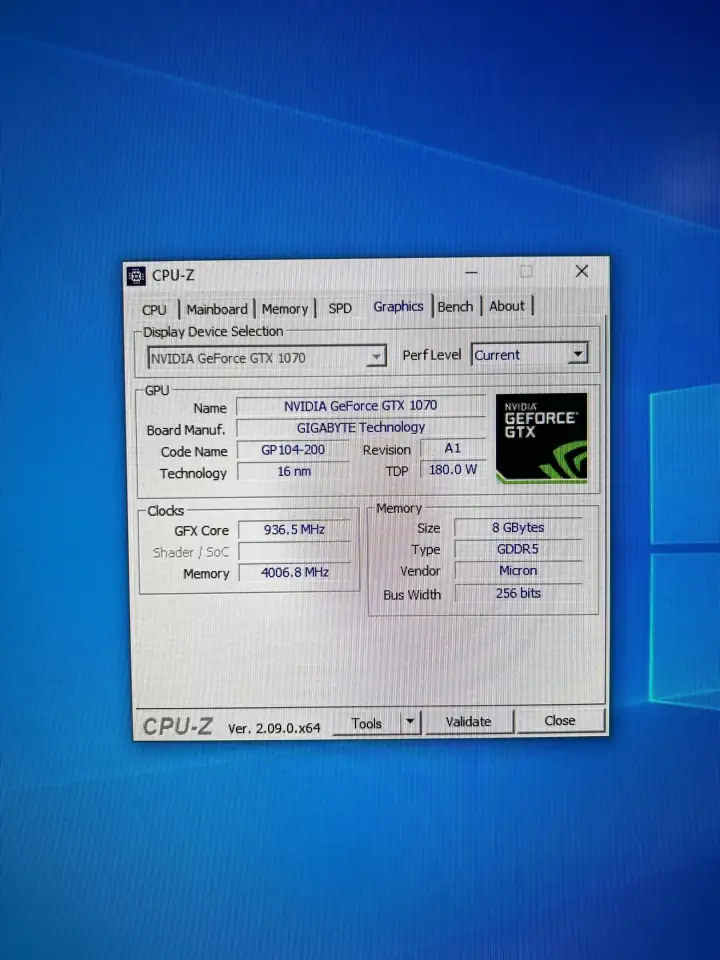Click the Revision A1 value
Screen dimensions: 720x960
tap(452, 448)
